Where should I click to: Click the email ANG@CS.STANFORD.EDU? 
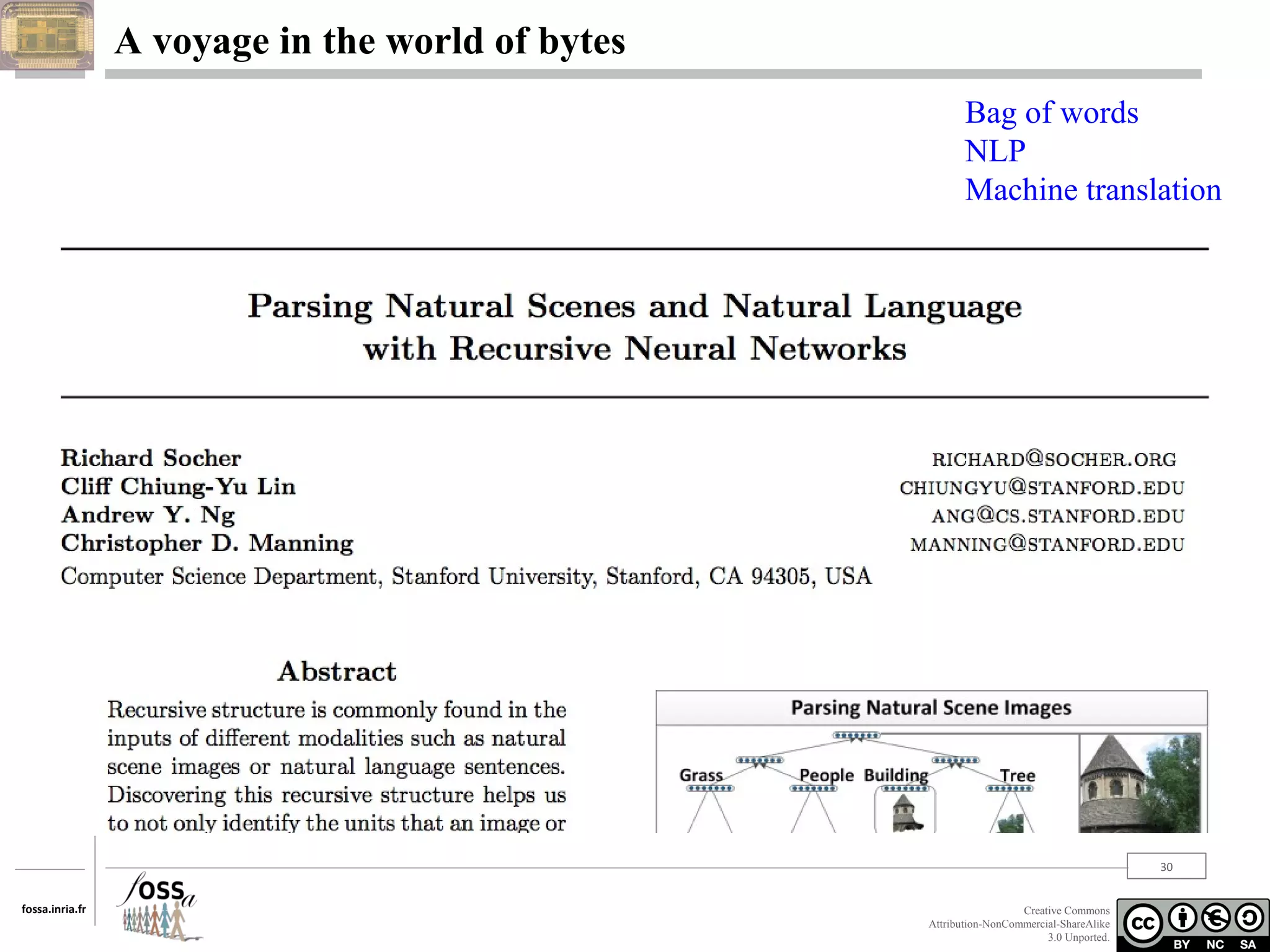pos(1058,516)
